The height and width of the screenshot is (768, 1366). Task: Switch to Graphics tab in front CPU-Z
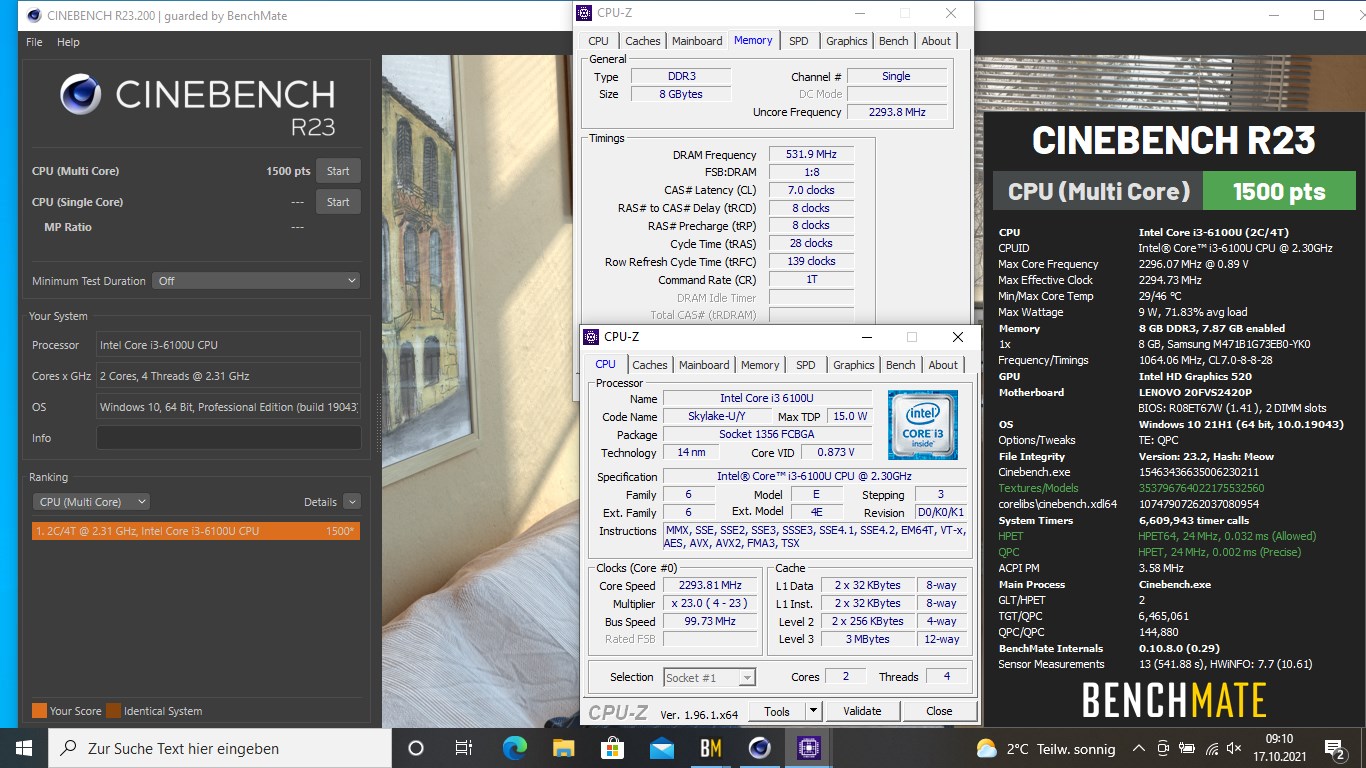853,365
